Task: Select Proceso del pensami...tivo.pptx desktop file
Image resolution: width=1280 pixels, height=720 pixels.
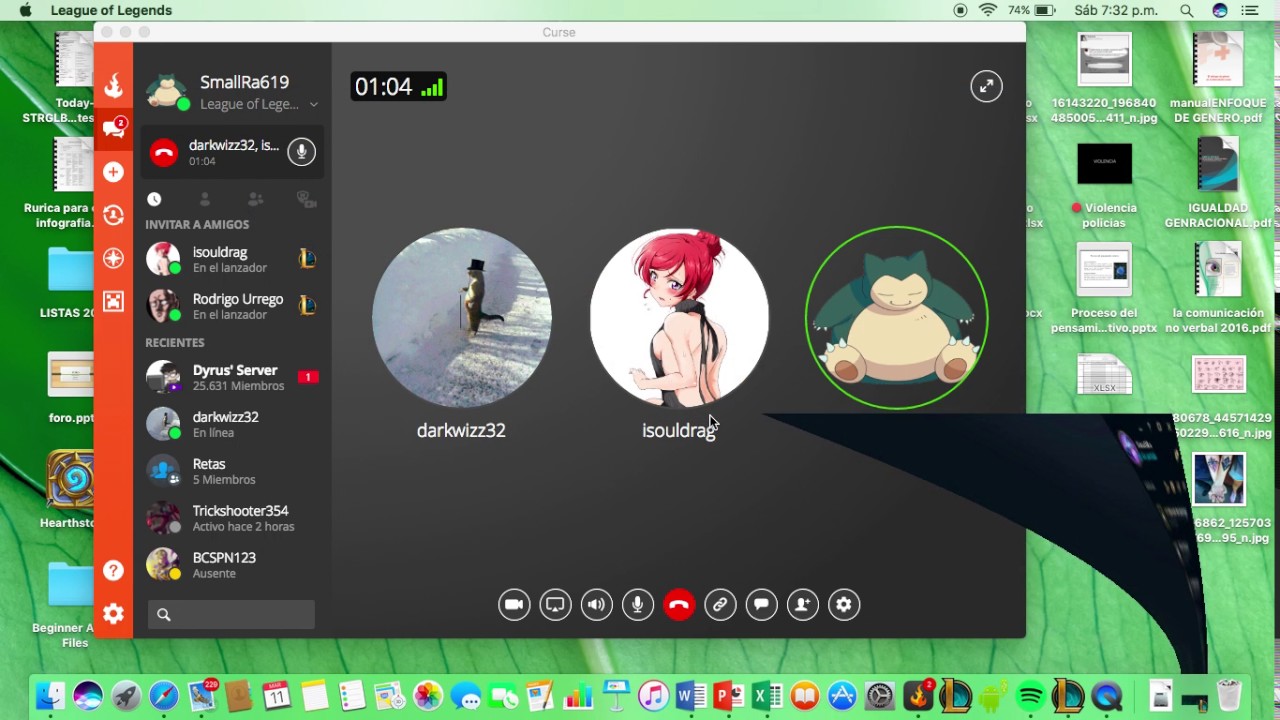Action: [x=1105, y=289]
